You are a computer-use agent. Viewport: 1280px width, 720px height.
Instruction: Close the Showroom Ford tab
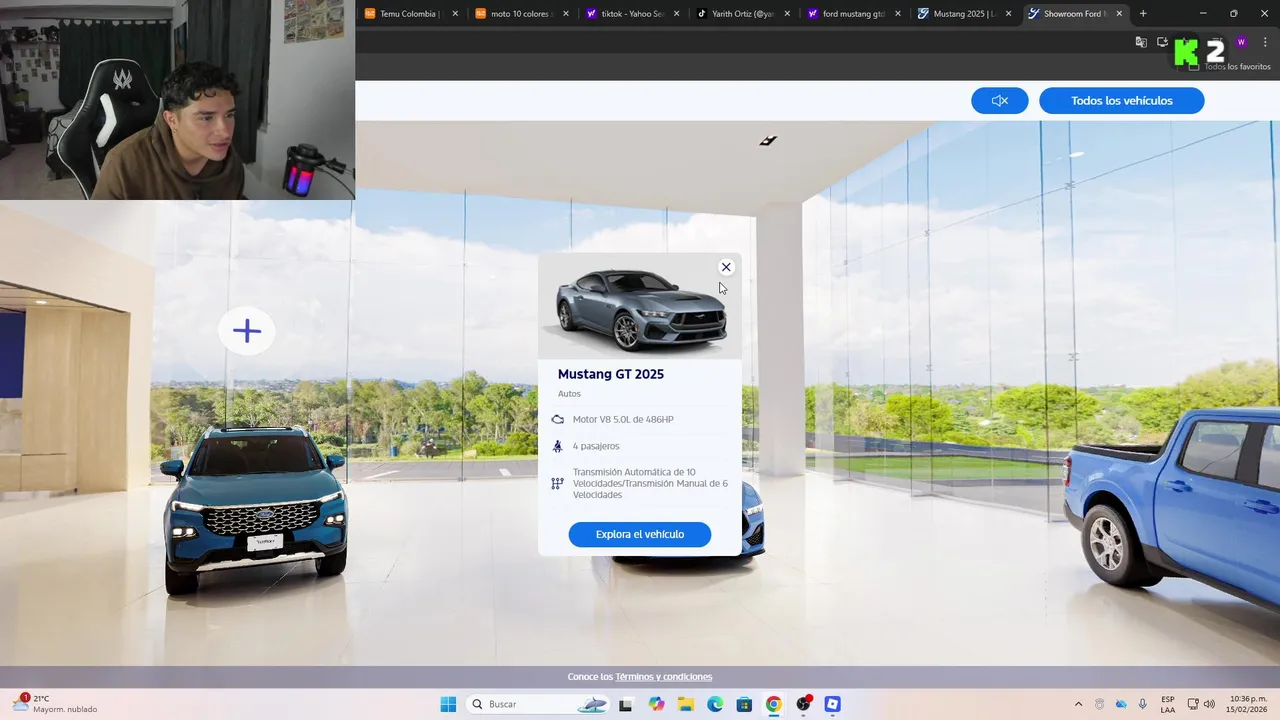(1119, 14)
